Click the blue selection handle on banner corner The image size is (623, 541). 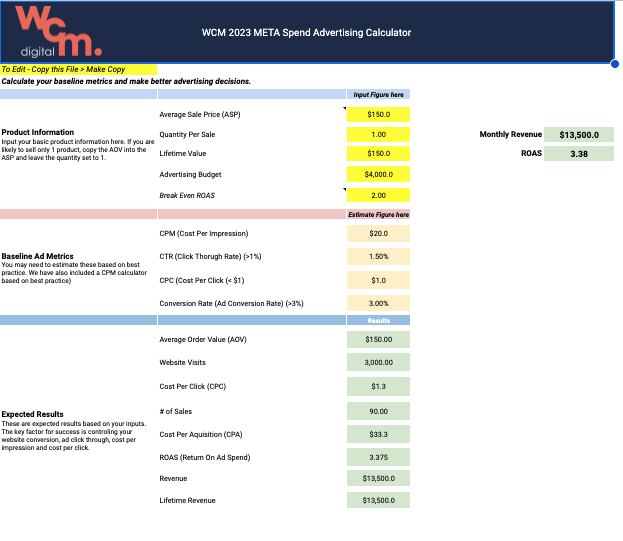614,63
